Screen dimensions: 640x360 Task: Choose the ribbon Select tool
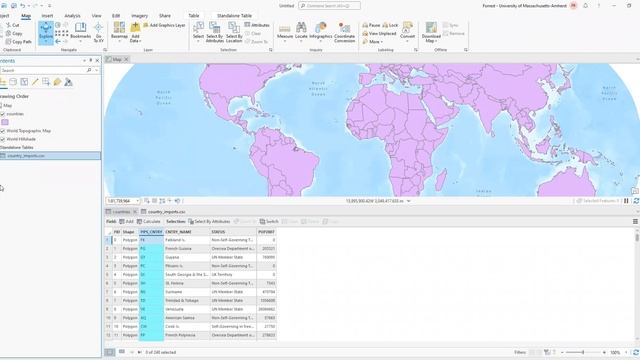pyautogui.click(x=198, y=32)
